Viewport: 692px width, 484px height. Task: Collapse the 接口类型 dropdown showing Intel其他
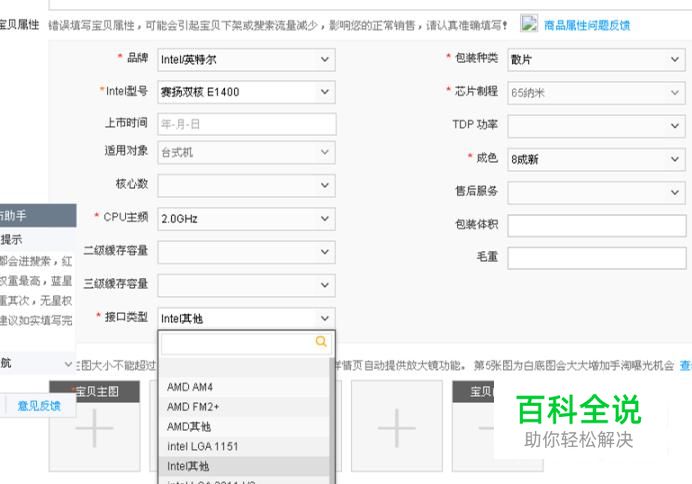click(x=246, y=318)
